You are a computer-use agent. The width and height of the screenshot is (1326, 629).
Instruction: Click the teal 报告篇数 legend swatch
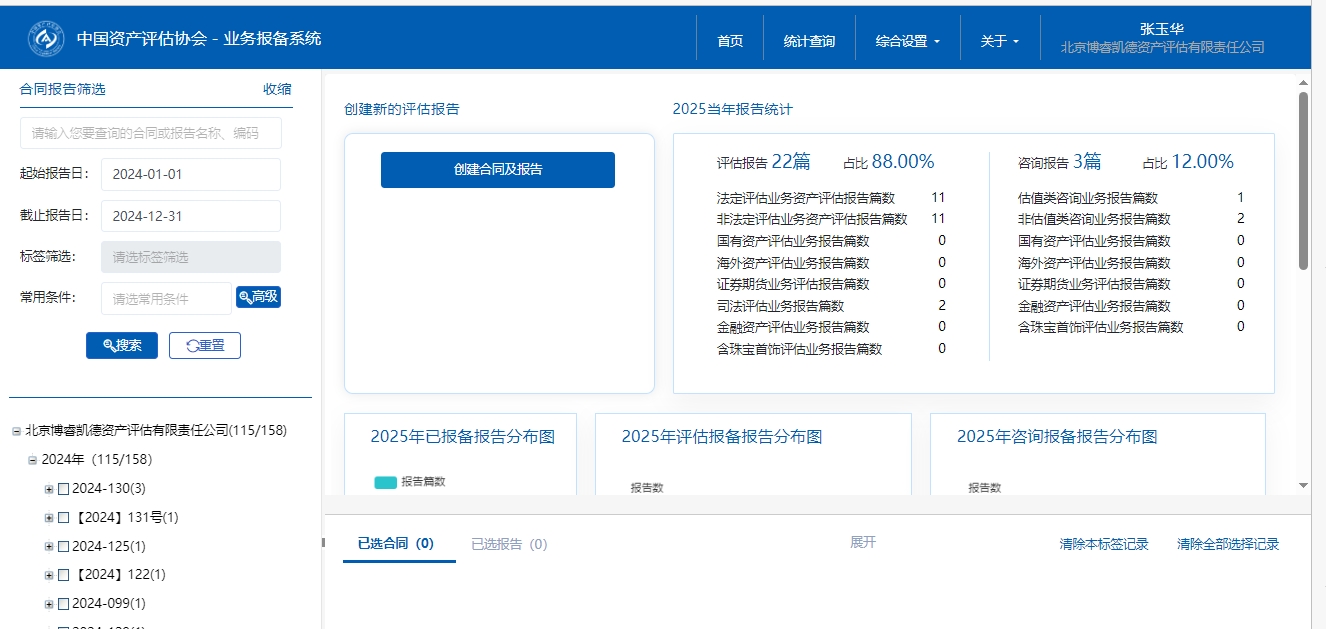click(385, 482)
